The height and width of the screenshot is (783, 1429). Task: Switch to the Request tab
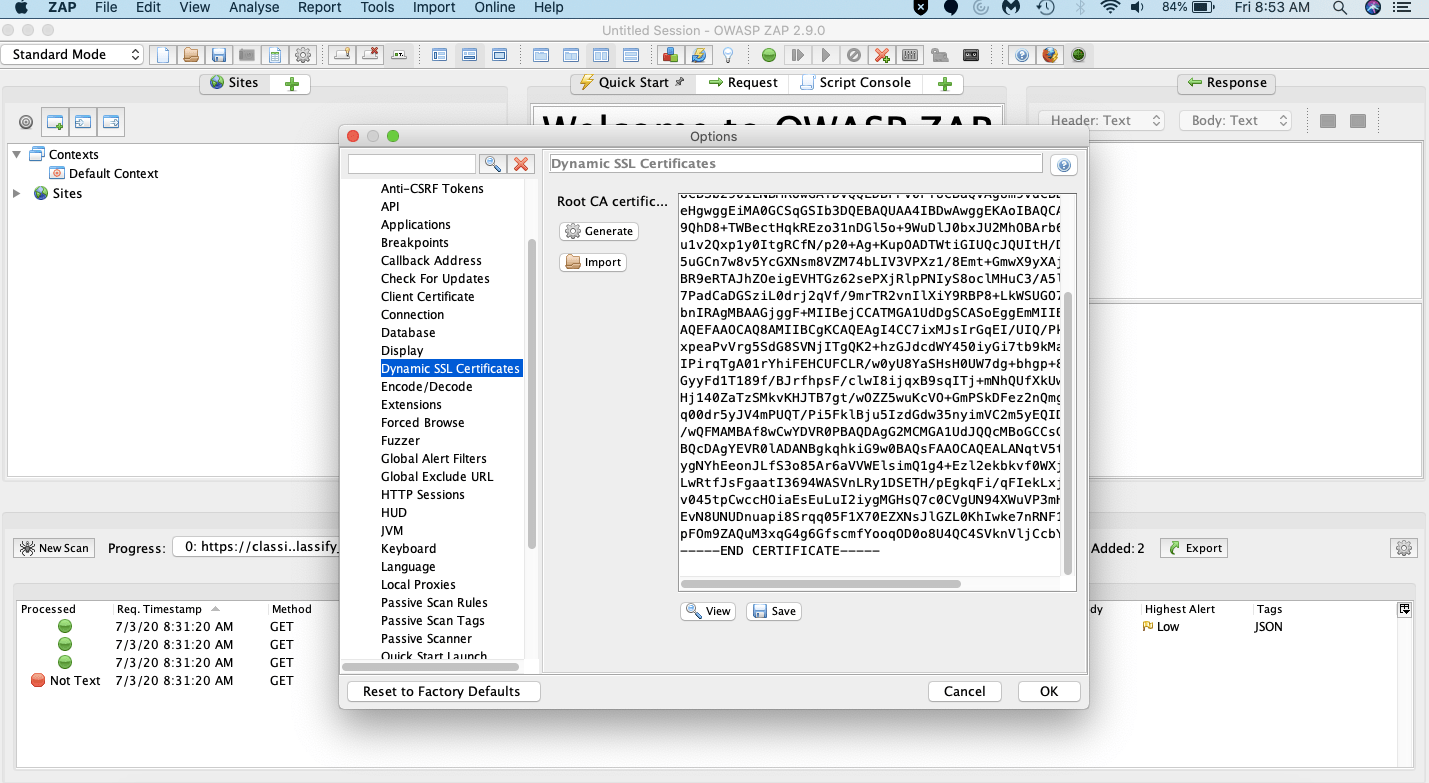coord(743,83)
